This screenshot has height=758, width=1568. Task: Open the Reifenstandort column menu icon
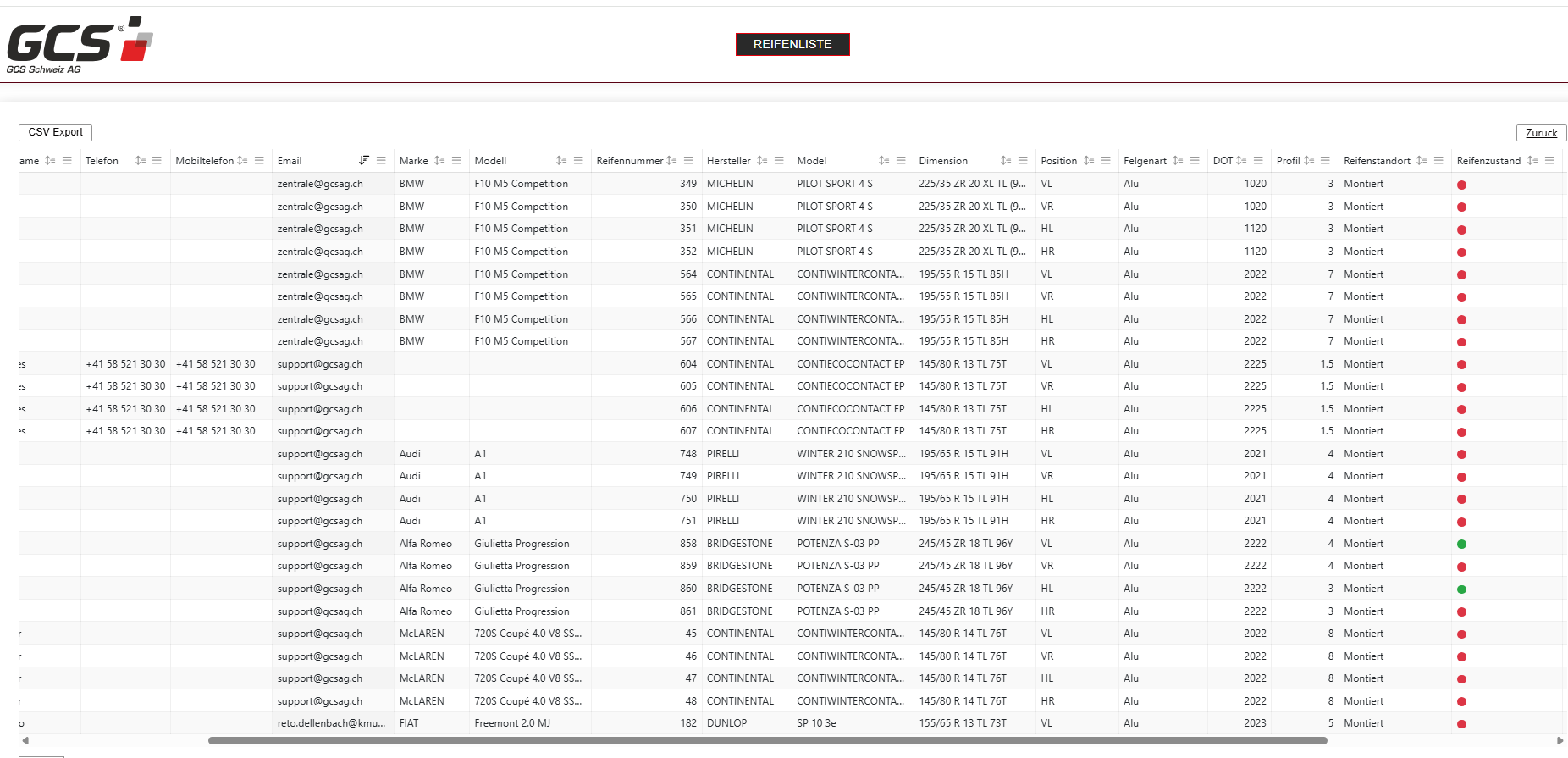click(x=1438, y=161)
